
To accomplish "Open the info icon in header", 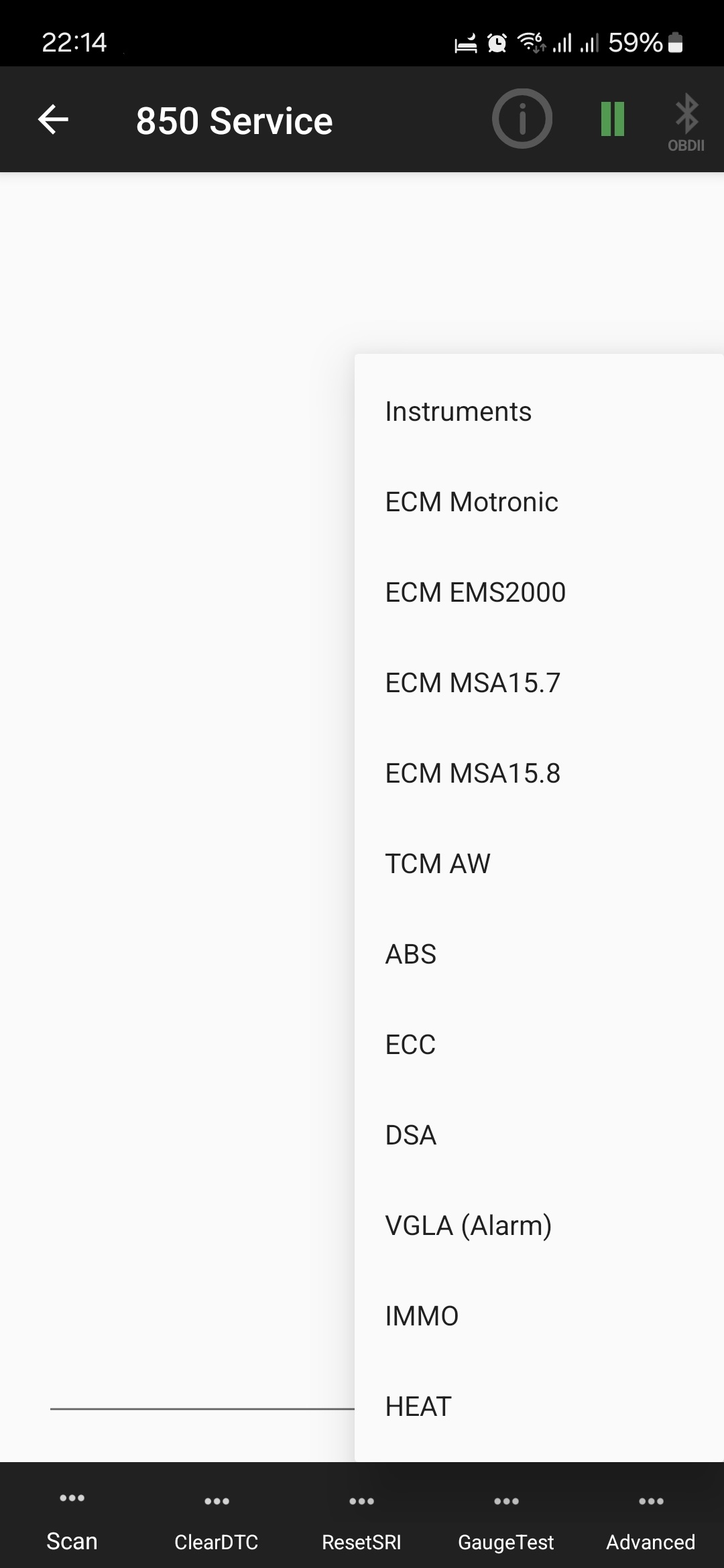I will pos(522,119).
